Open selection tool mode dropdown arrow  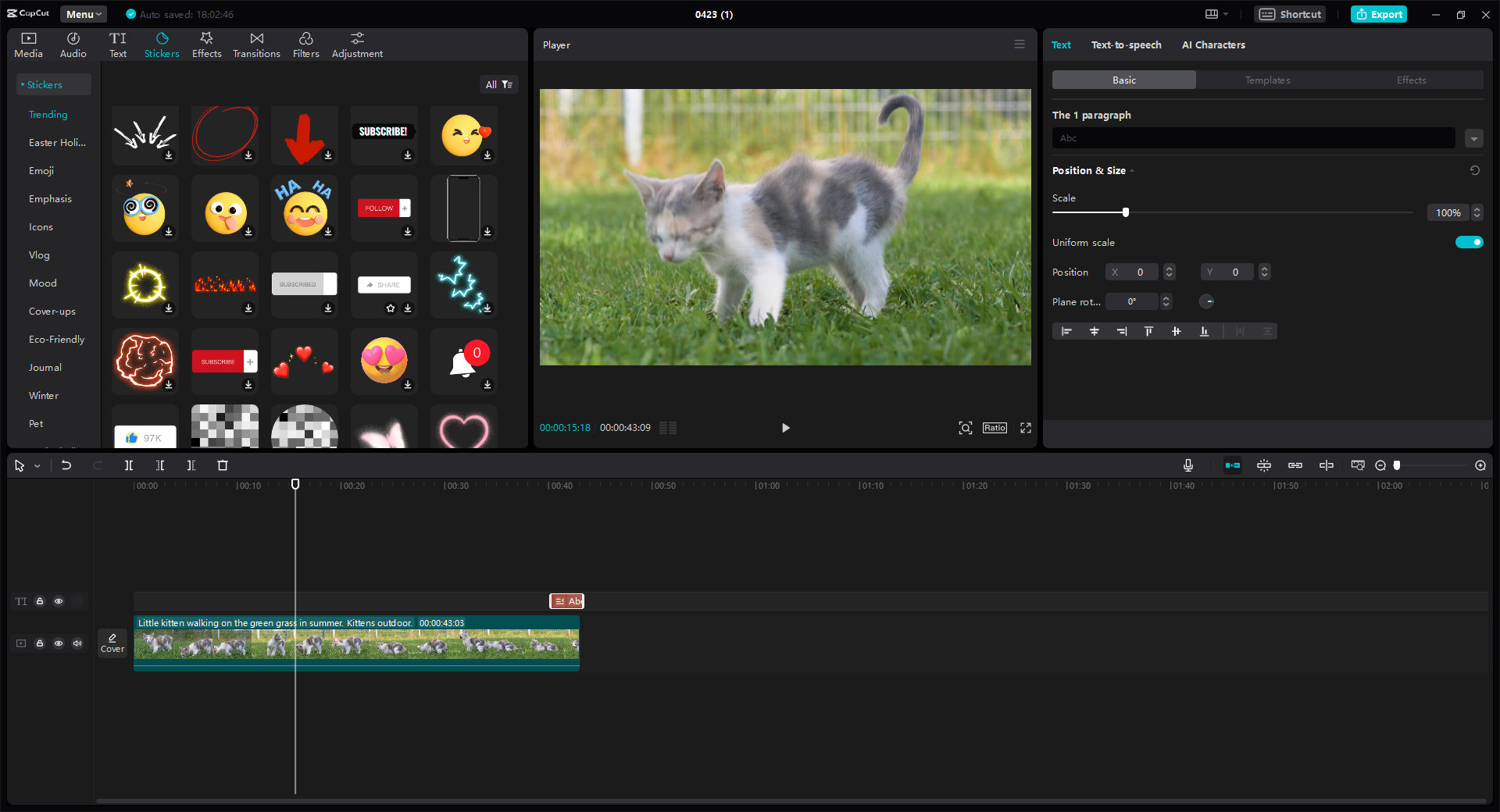click(x=37, y=466)
